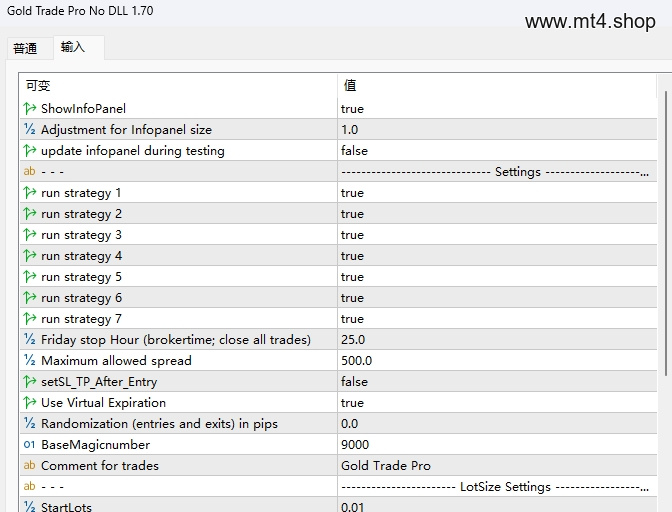Change update infopanel during testing value false
The width and height of the screenshot is (672, 512).
(497, 150)
